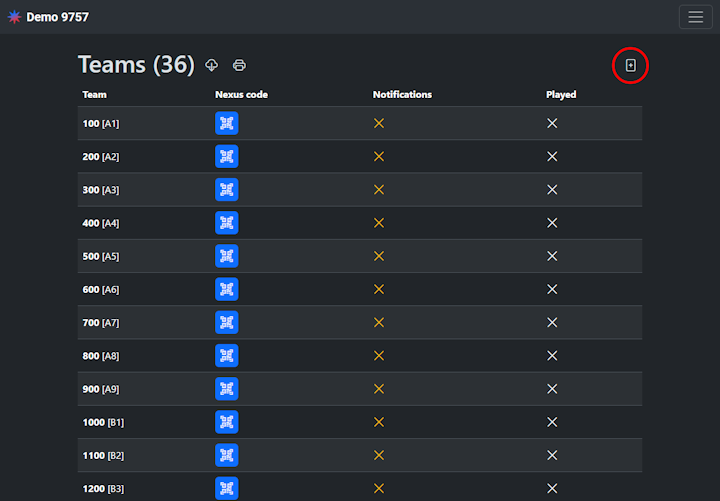Show Nexus QR code for team 1100
Viewport: 720px width, 501px height.
227,455
